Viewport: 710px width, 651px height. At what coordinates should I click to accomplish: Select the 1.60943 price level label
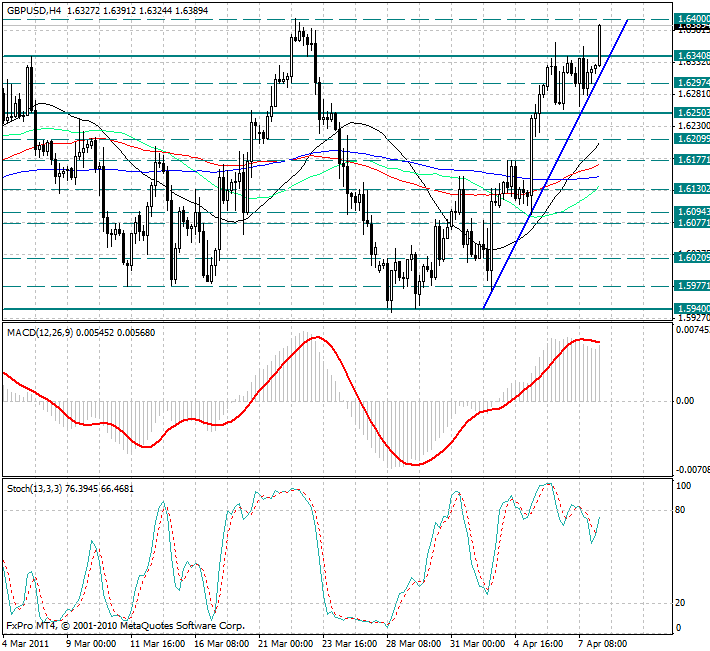point(692,212)
